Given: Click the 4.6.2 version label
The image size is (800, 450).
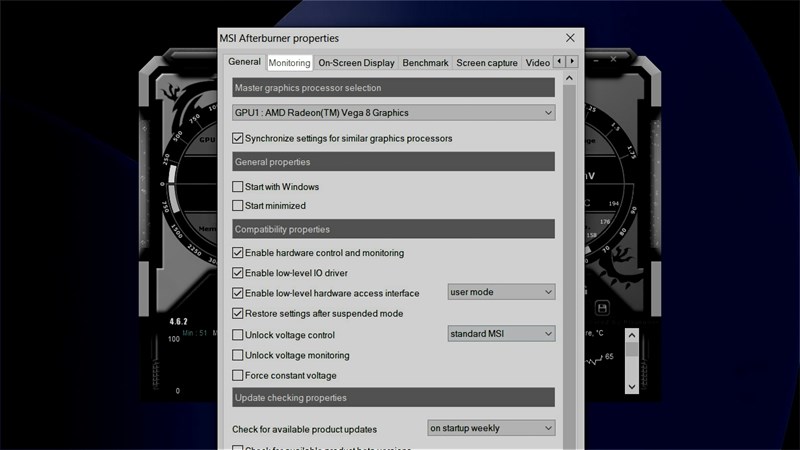Looking at the screenshot, I should (179, 321).
